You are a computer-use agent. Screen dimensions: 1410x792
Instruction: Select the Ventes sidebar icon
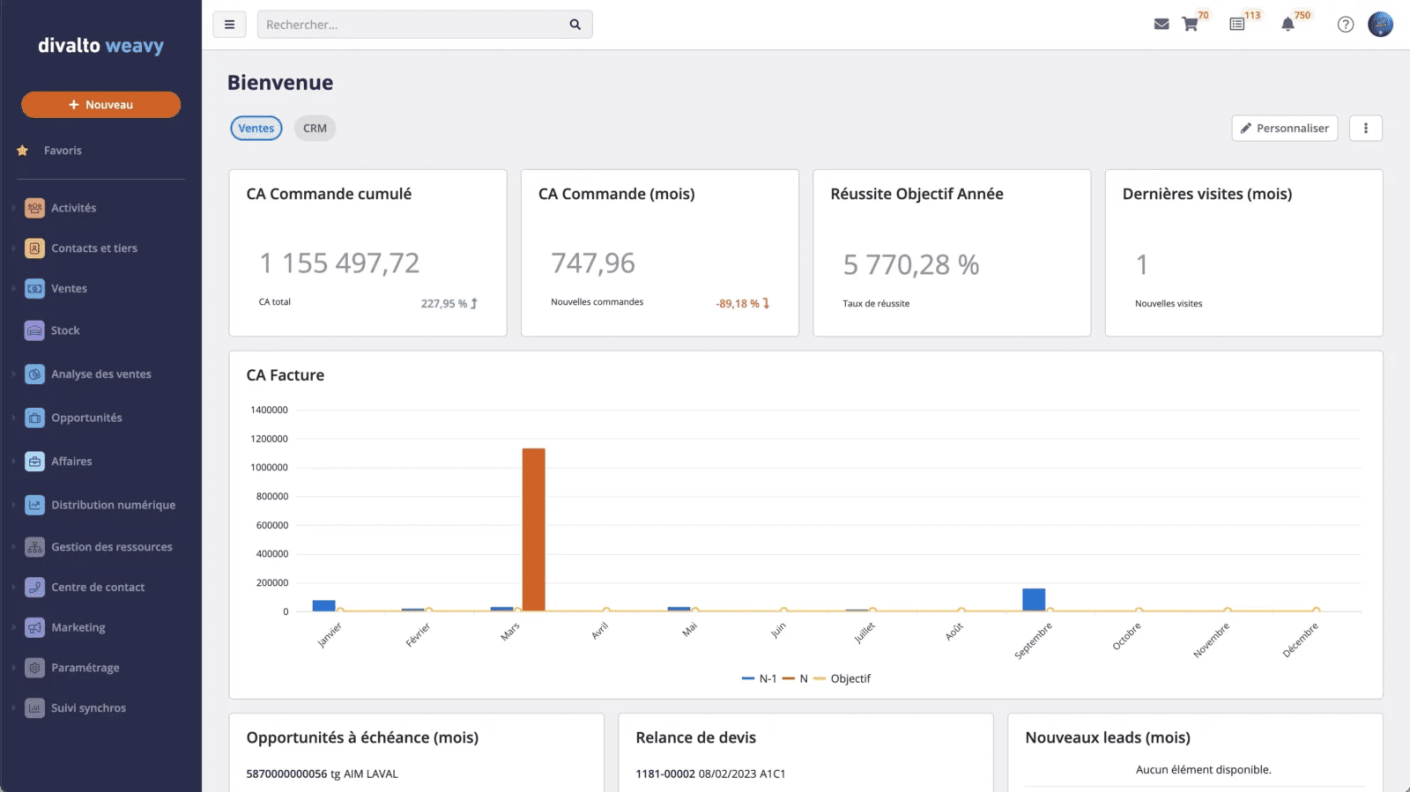(35, 288)
